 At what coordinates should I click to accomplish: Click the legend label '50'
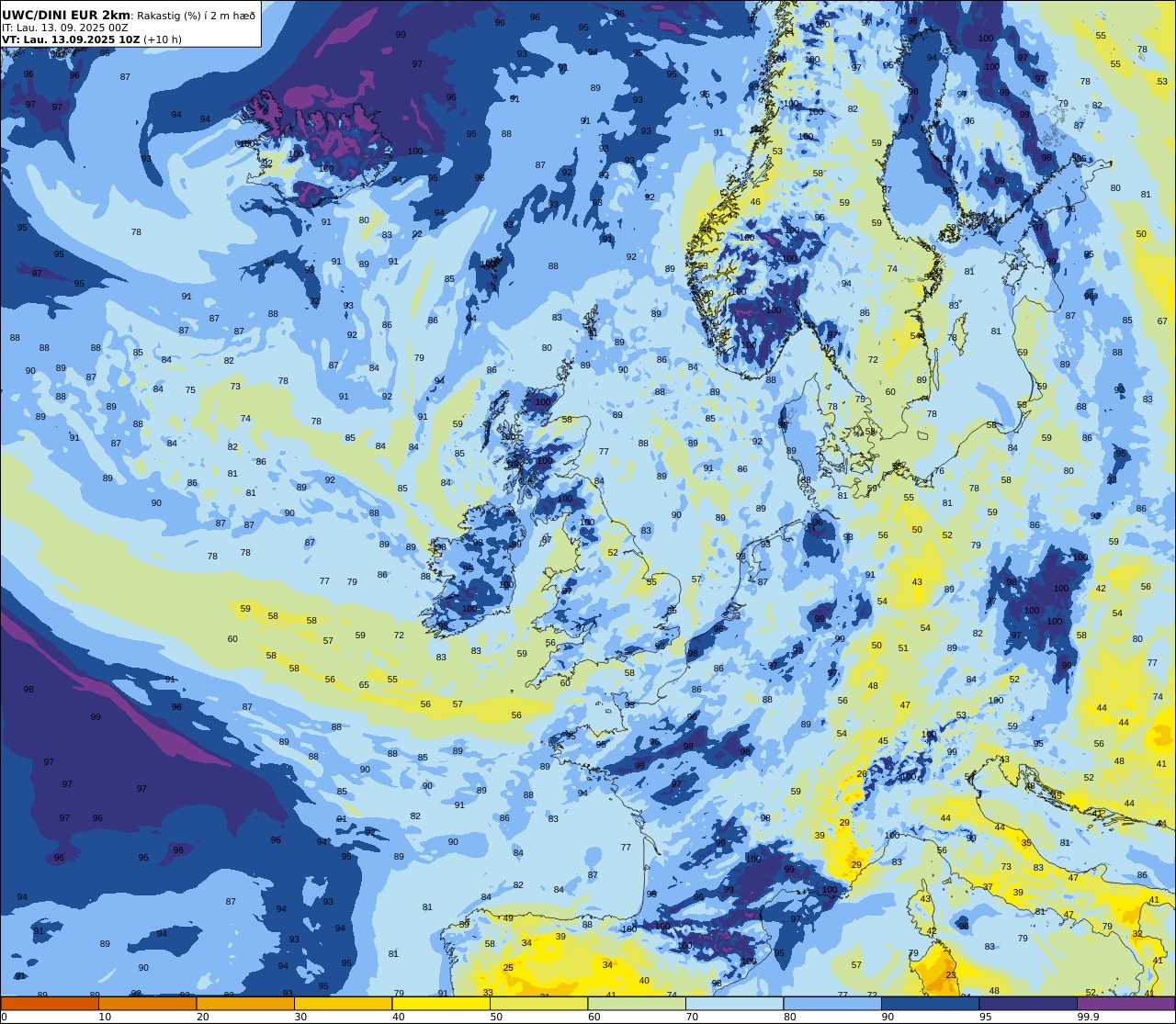click(496, 1017)
